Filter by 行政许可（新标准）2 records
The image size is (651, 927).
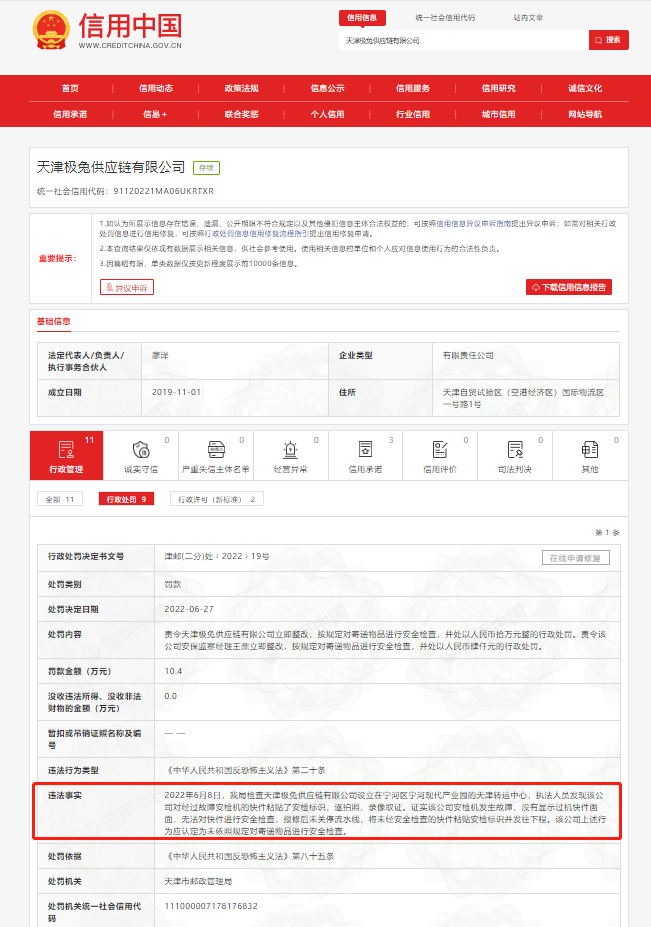point(216,499)
